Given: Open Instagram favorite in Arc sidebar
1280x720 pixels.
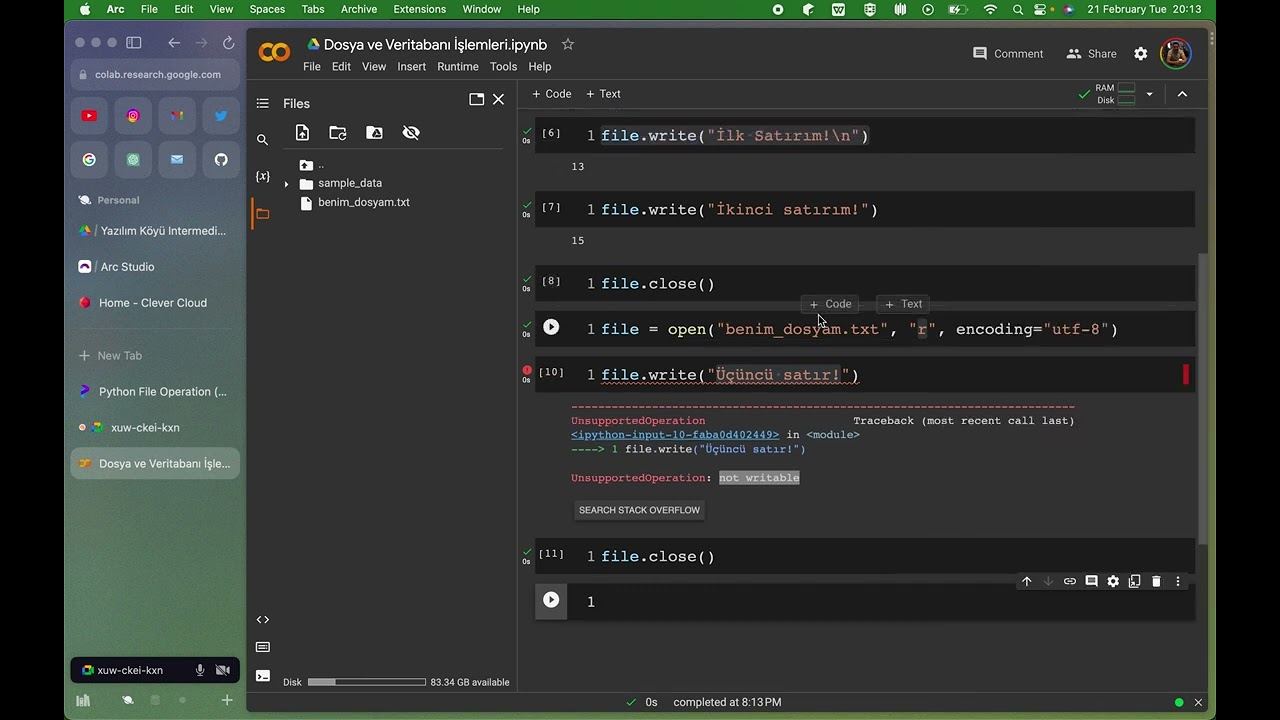Looking at the screenshot, I should (x=133, y=116).
